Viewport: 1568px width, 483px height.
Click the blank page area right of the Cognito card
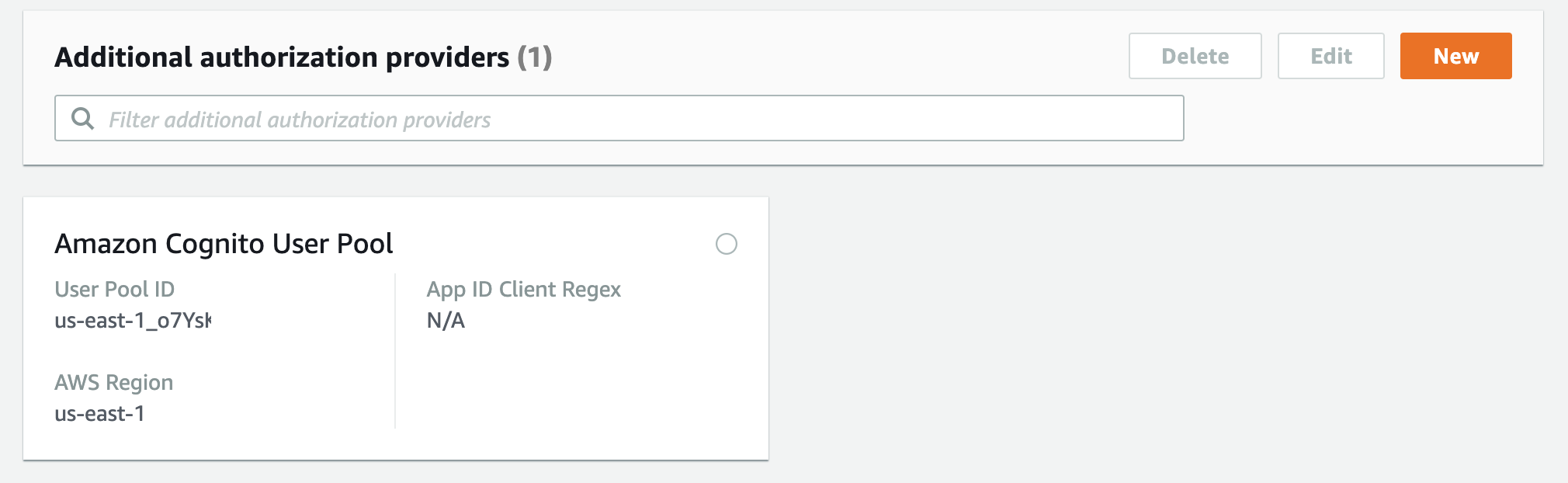pos(1164,328)
